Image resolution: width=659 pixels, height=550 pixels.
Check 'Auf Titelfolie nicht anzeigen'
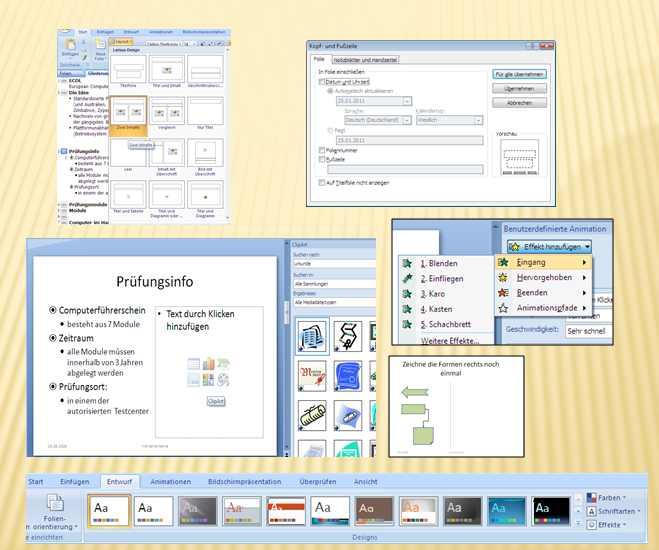click(x=322, y=182)
